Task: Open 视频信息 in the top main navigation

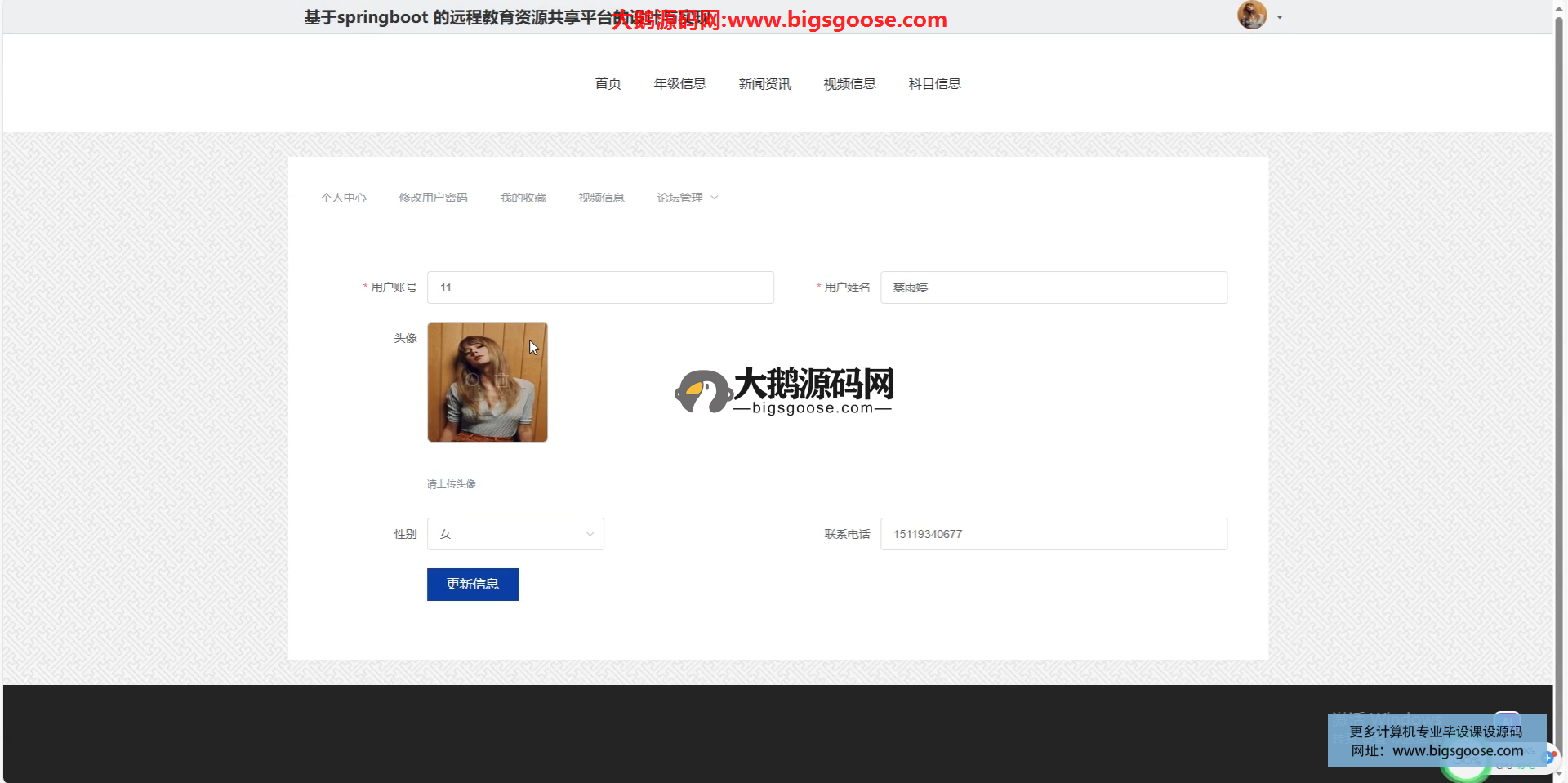Action: click(x=849, y=83)
